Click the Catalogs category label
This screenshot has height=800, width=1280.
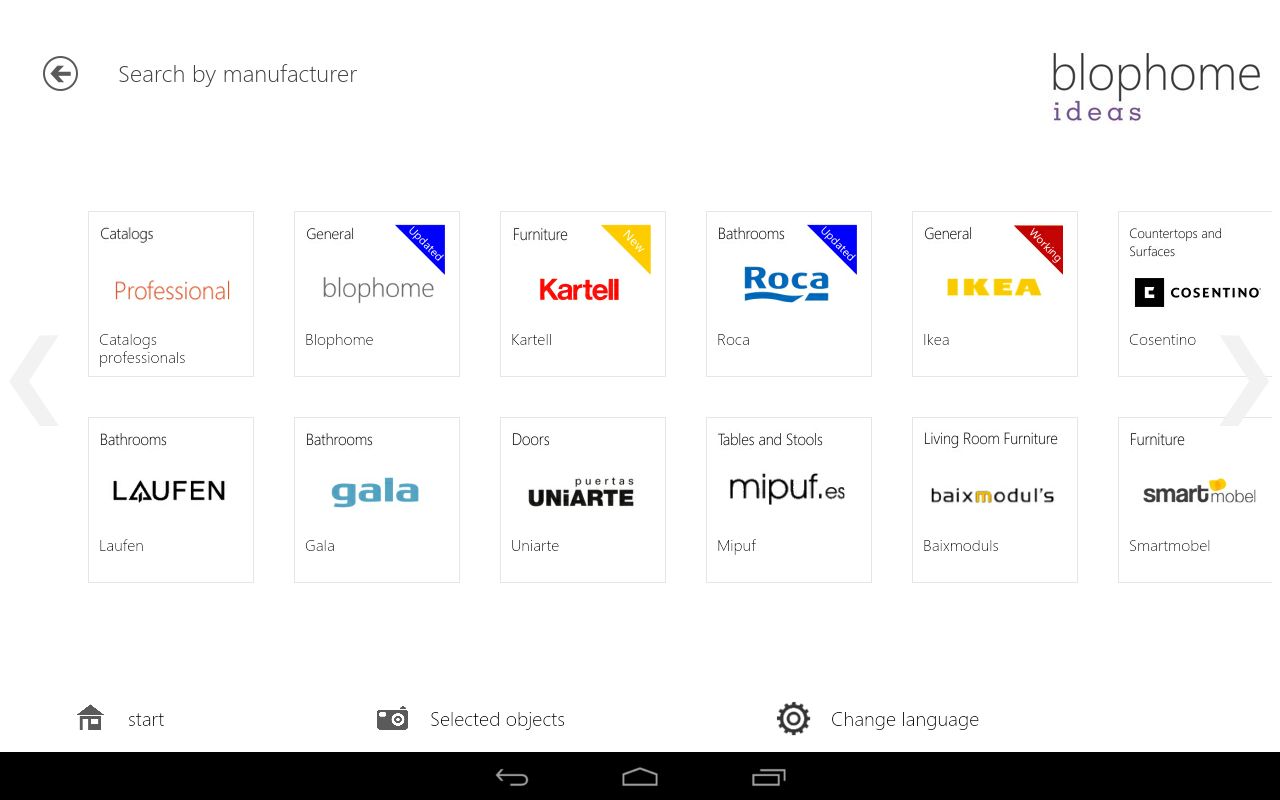coord(126,234)
